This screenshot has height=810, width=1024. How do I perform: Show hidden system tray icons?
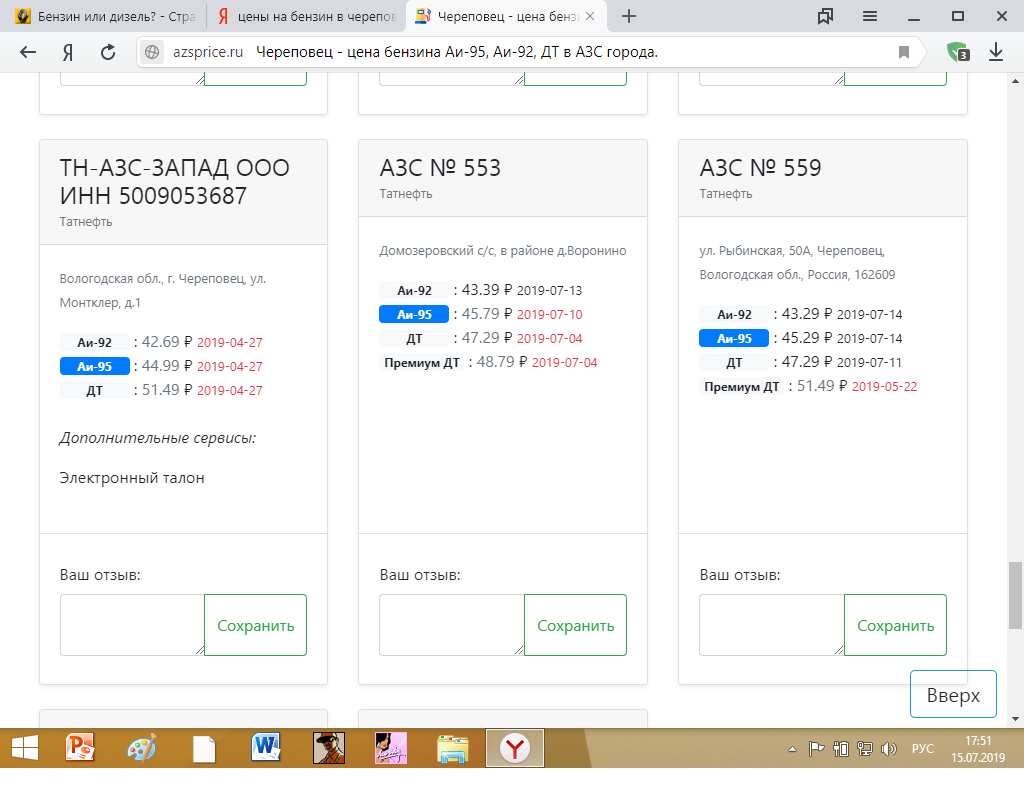(792, 749)
